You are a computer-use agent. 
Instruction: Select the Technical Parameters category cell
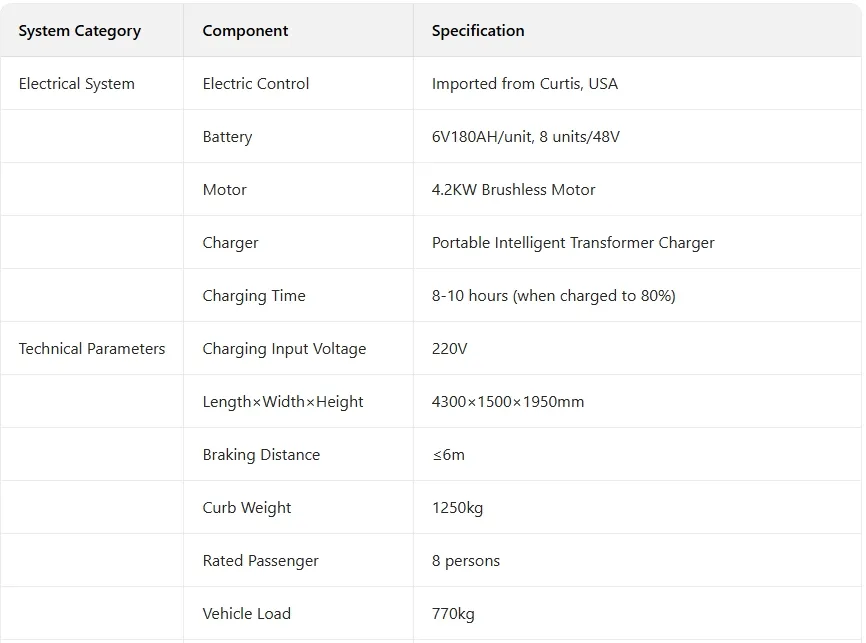point(92,349)
